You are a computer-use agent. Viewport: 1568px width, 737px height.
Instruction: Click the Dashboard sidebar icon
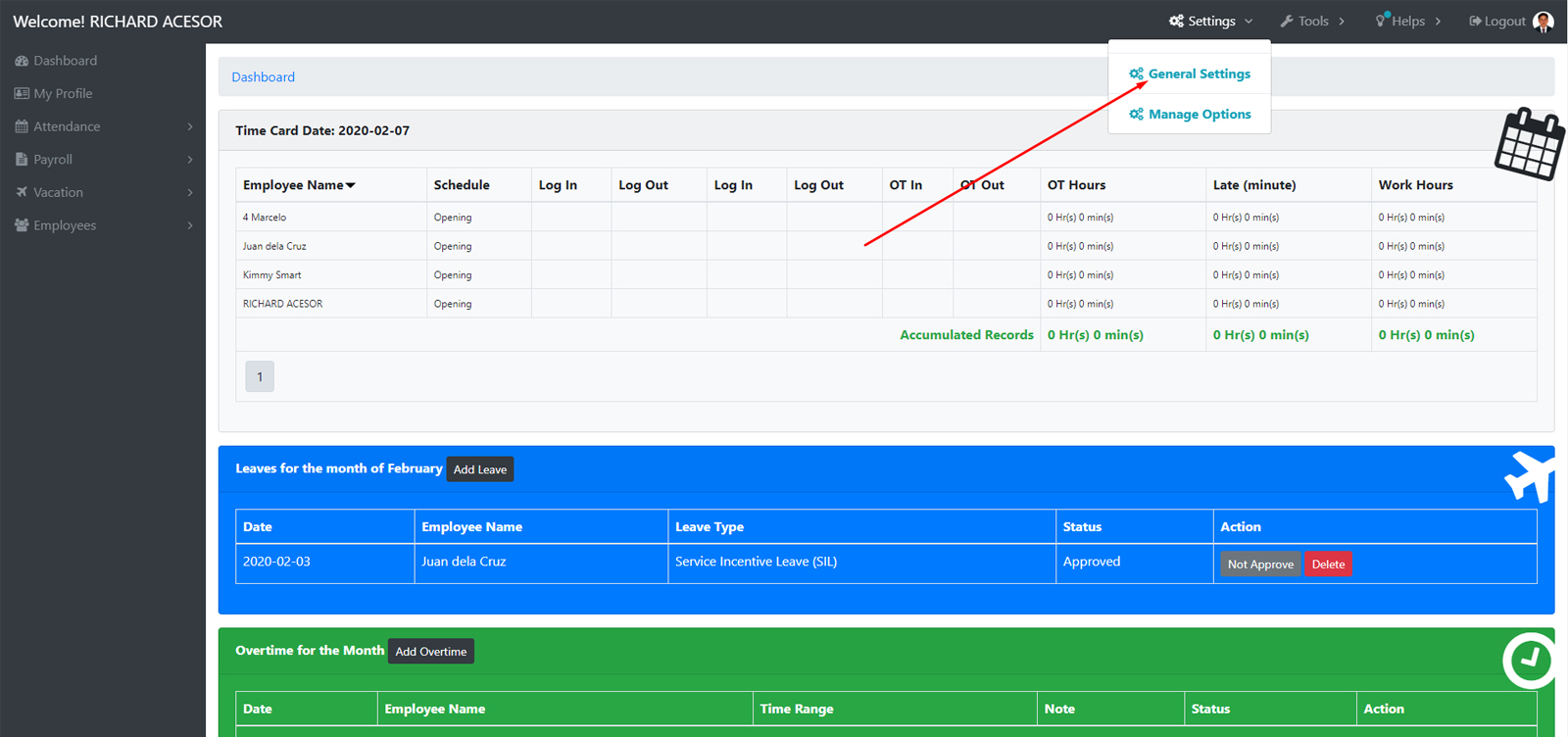(x=22, y=61)
